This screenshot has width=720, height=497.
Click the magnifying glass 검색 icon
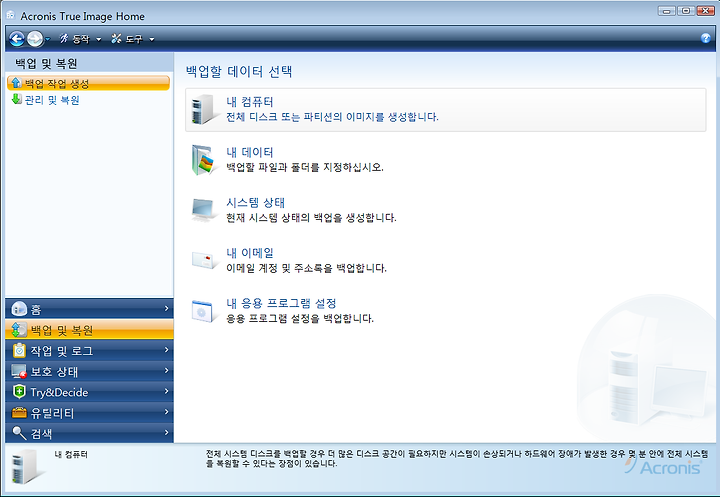(x=19, y=433)
